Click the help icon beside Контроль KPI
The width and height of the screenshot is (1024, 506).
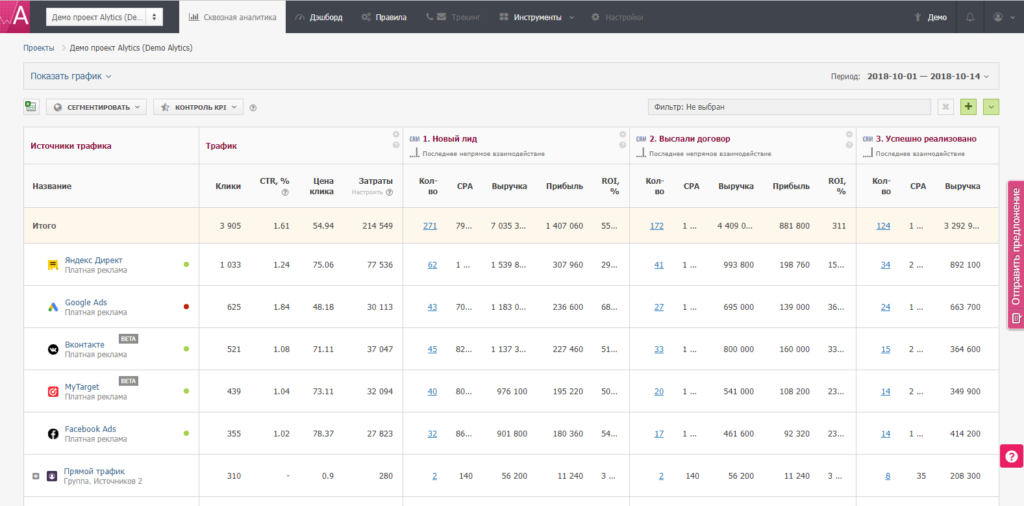point(253,107)
